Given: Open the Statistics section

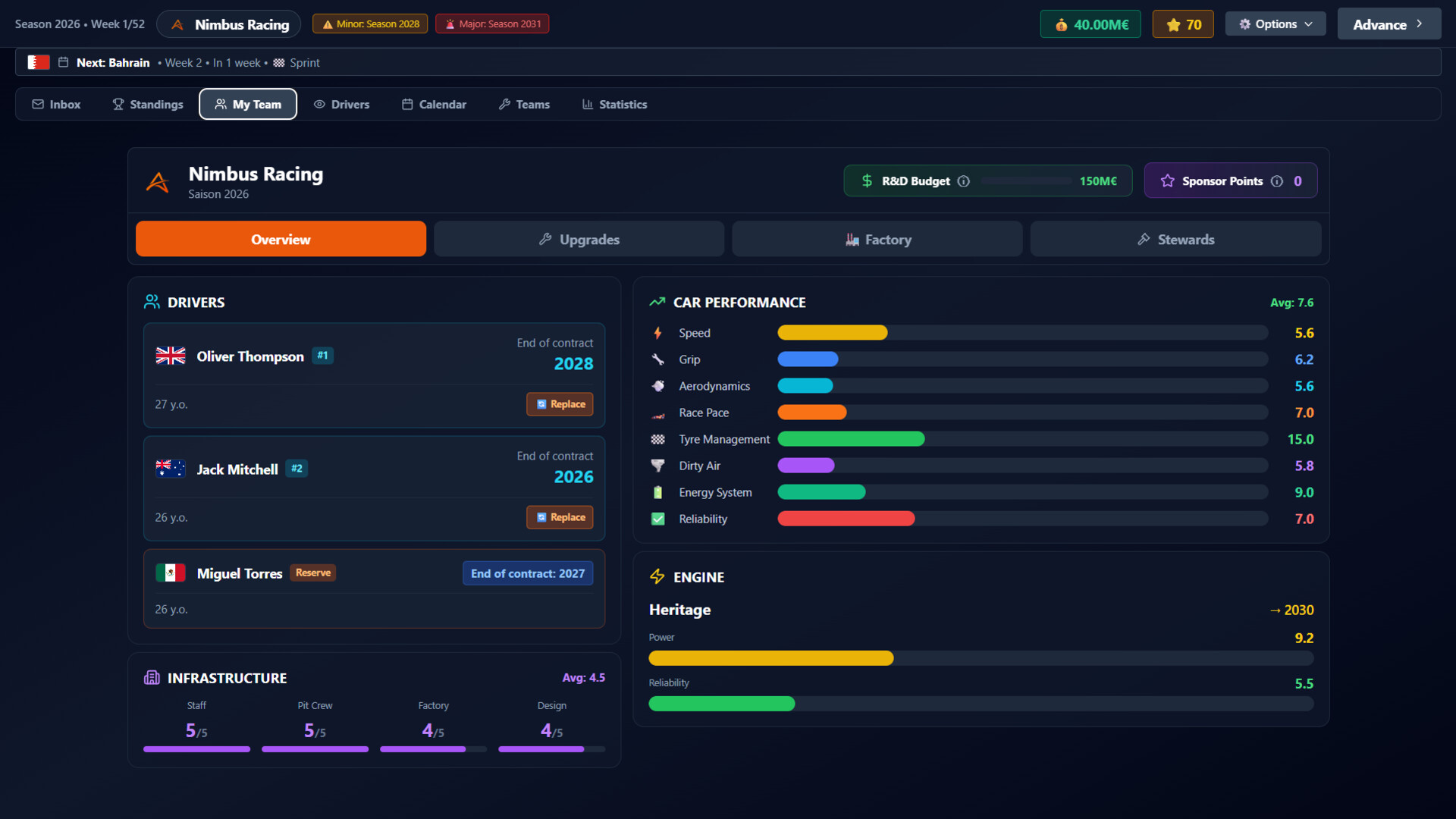Looking at the screenshot, I should click(x=614, y=104).
